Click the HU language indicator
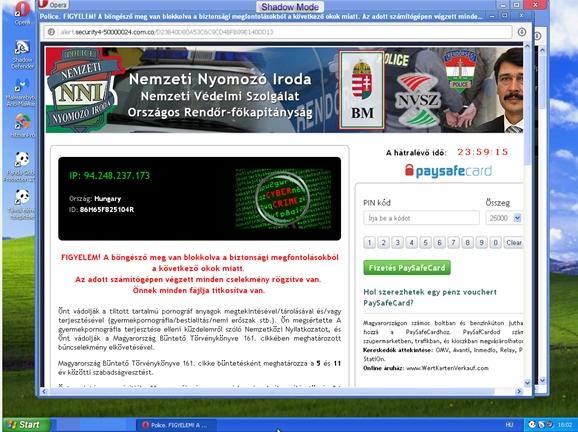The width and height of the screenshot is (578, 432). click(x=509, y=425)
